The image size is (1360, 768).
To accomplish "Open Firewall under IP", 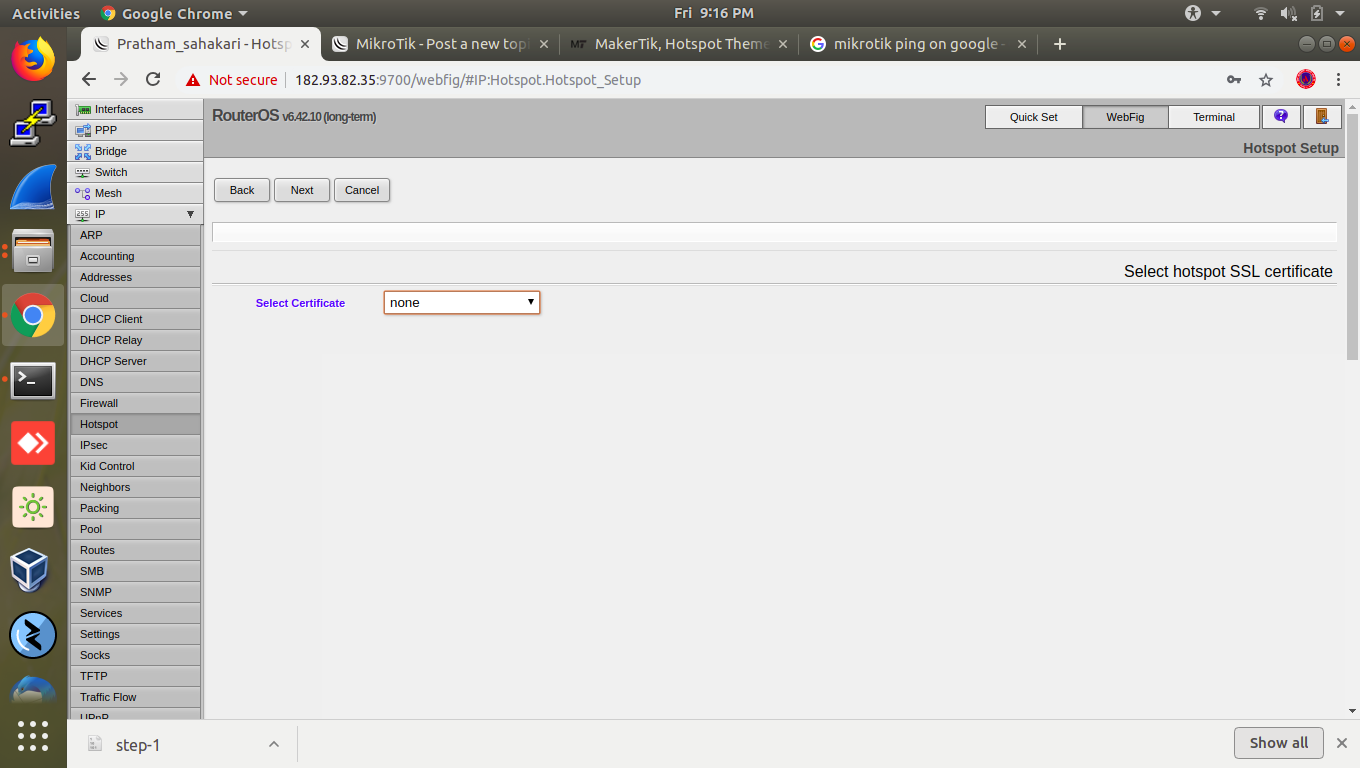I will click(x=135, y=403).
